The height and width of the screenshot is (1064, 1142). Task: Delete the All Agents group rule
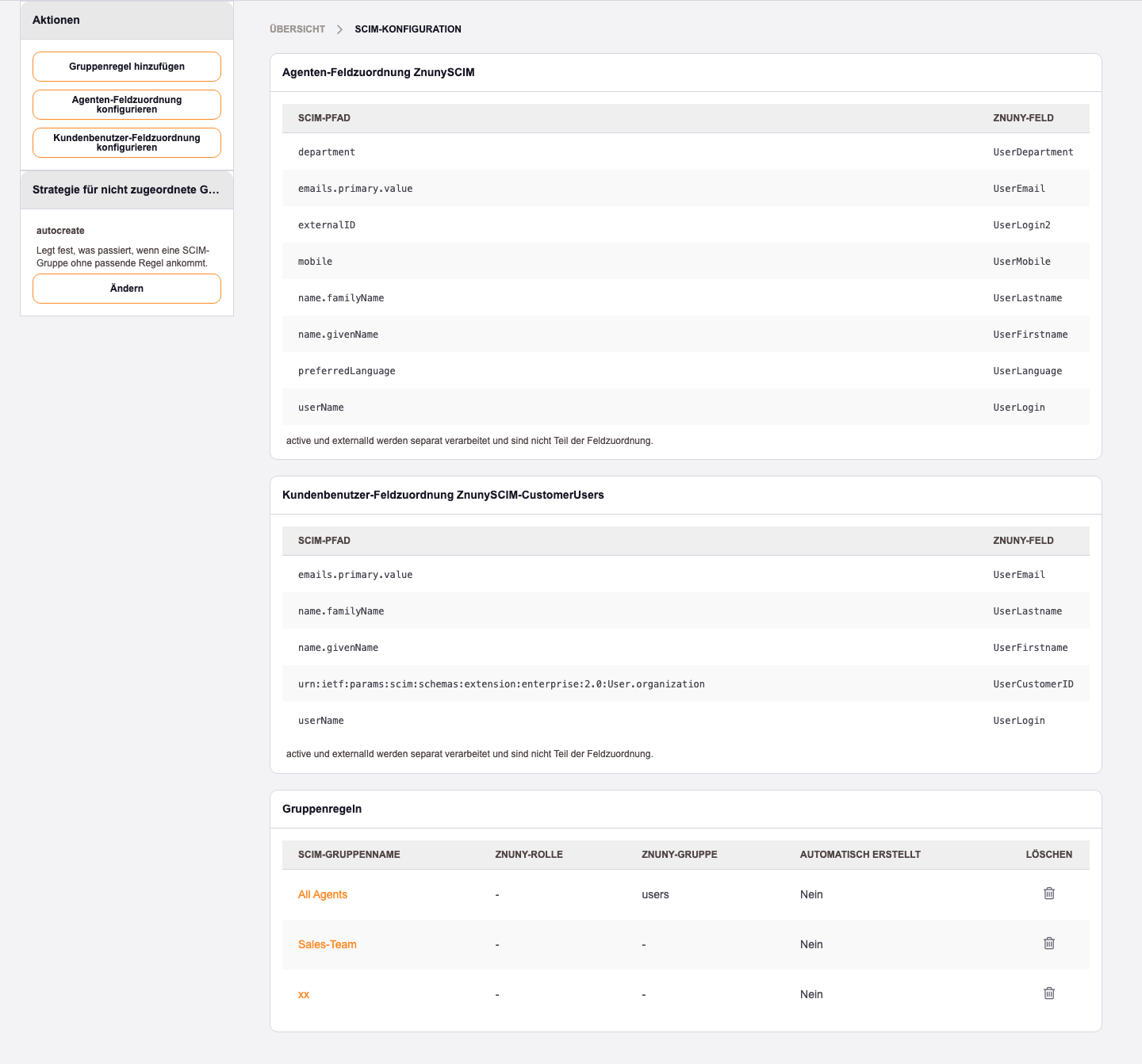pos(1048,894)
